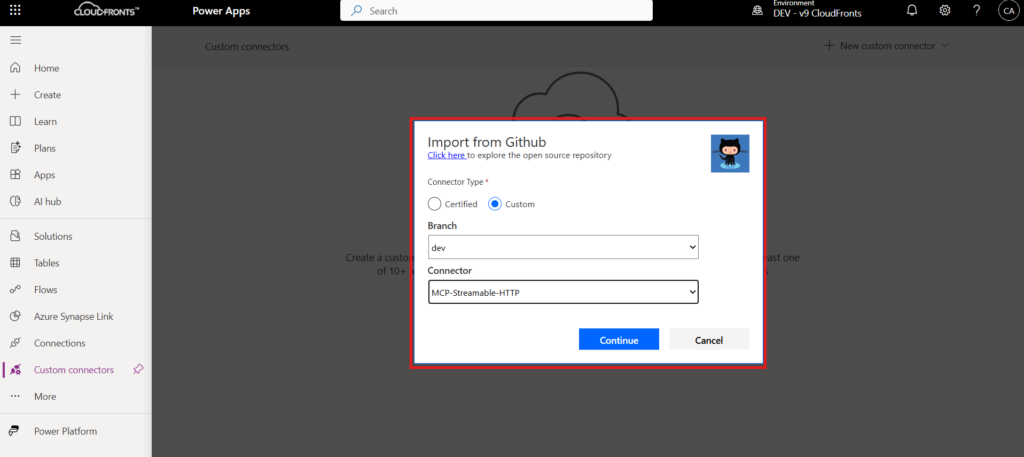Image resolution: width=1024 pixels, height=457 pixels.
Task: Click the Connections plug icon
Action: (x=16, y=343)
